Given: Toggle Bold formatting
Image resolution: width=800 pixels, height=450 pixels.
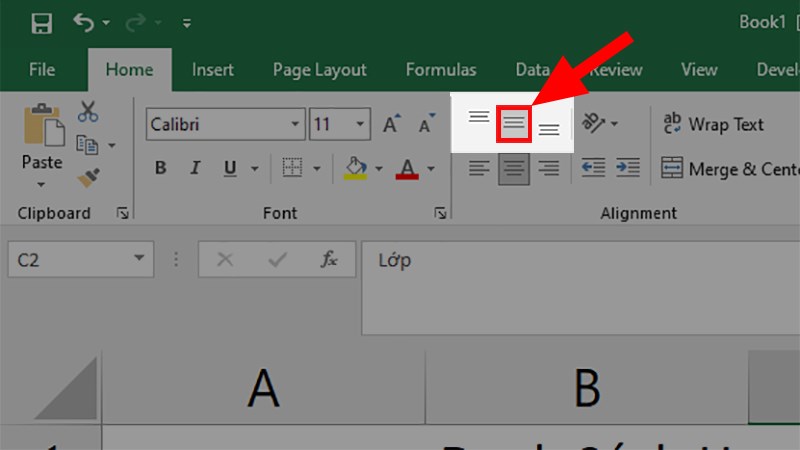Looking at the screenshot, I should (161, 168).
